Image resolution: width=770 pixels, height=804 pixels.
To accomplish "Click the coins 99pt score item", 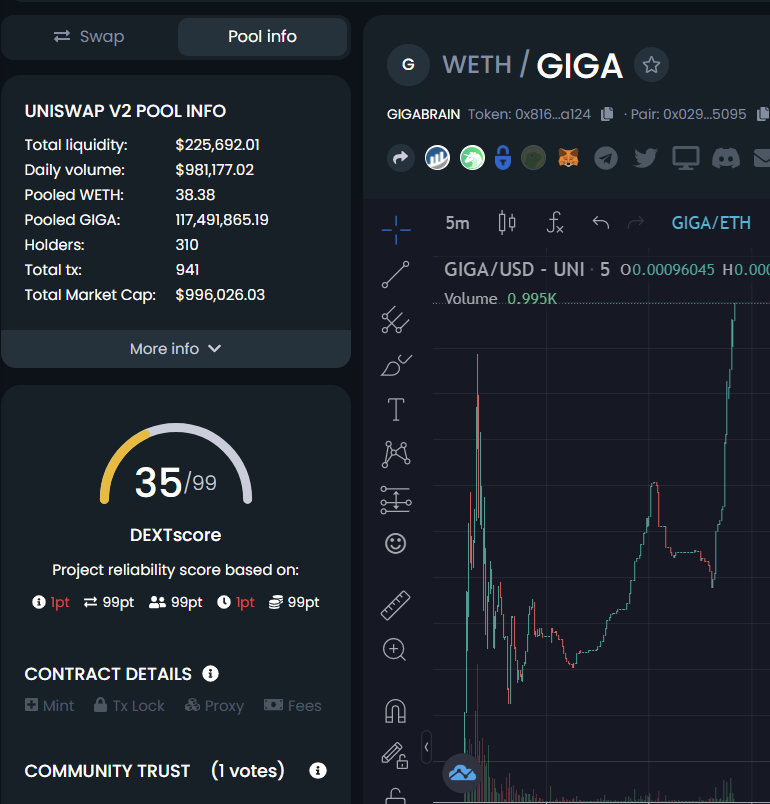I will pyautogui.click(x=294, y=602).
